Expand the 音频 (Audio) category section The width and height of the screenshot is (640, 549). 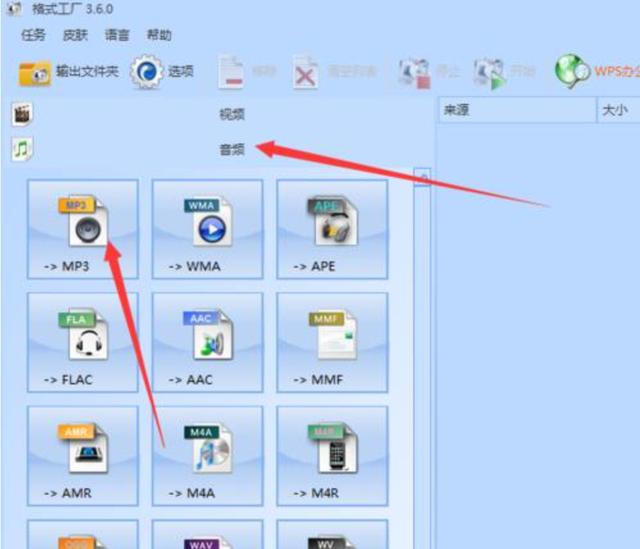pyautogui.click(x=220, y=149)
